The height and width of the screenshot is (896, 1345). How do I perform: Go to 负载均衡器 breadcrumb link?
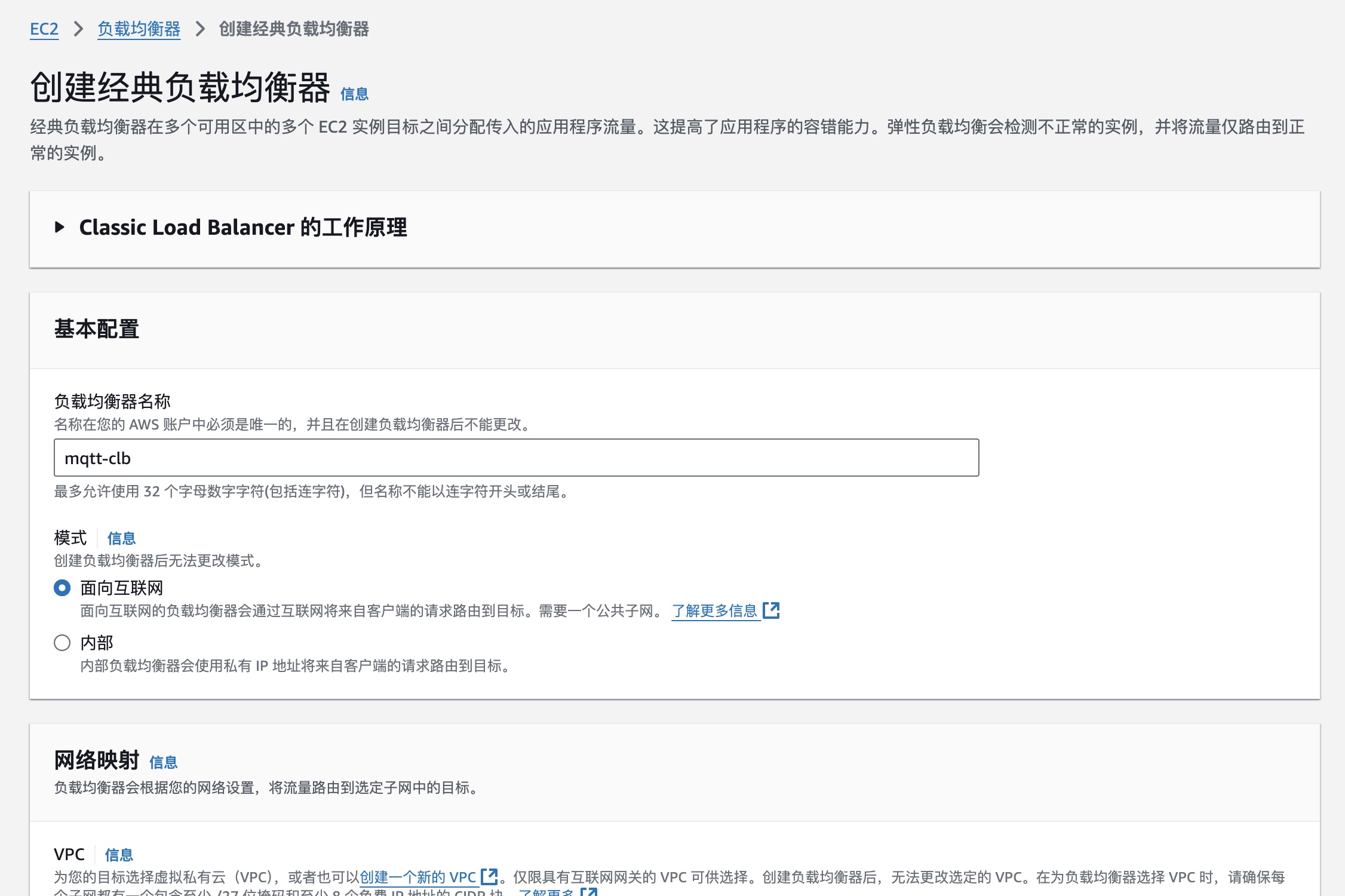[x=139, y=29]
